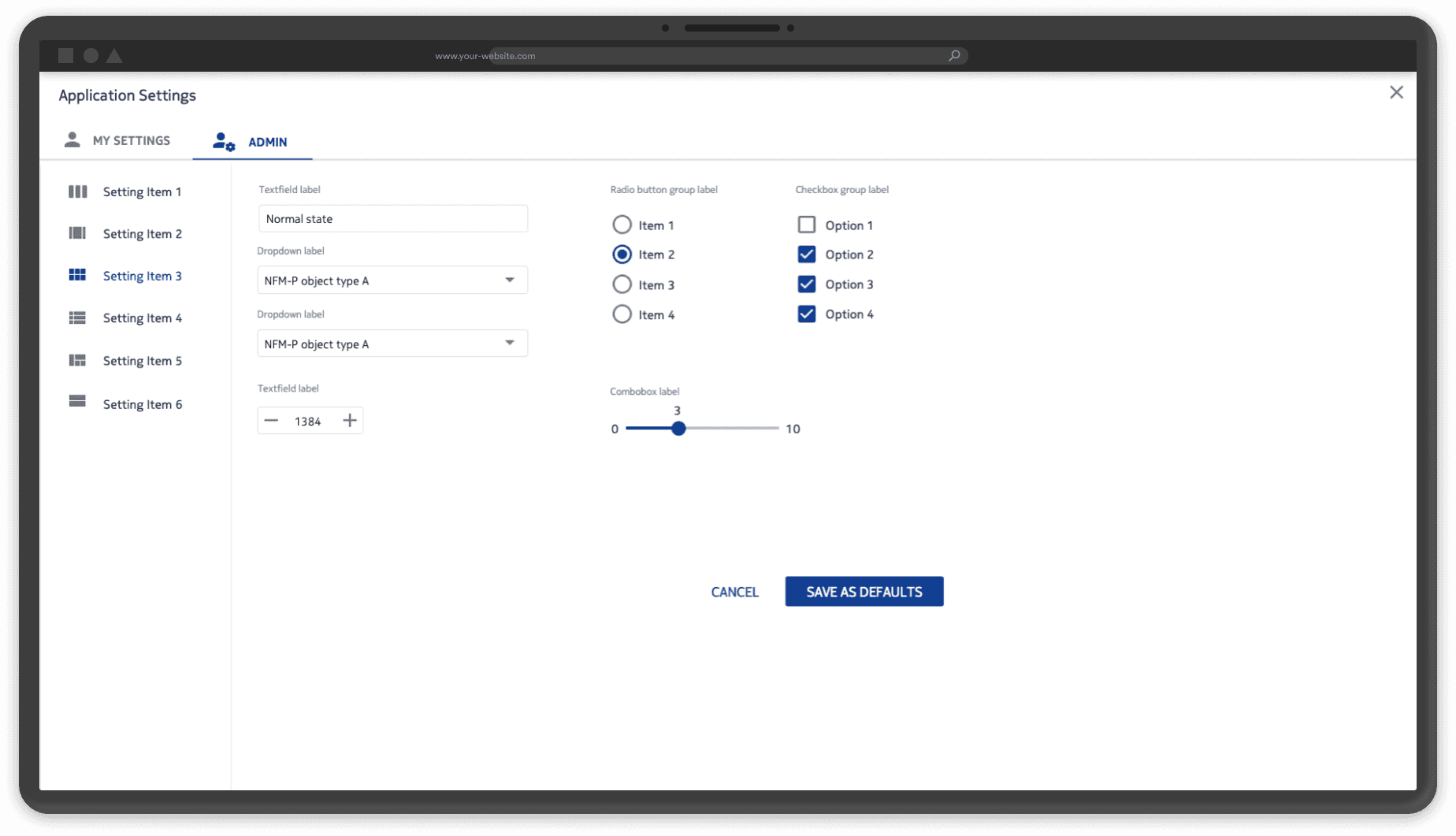The width and height of the screenshot is (1456, 836).
Task: Select the Setting Item 5 icon
Action: click(x=77, y=360)
